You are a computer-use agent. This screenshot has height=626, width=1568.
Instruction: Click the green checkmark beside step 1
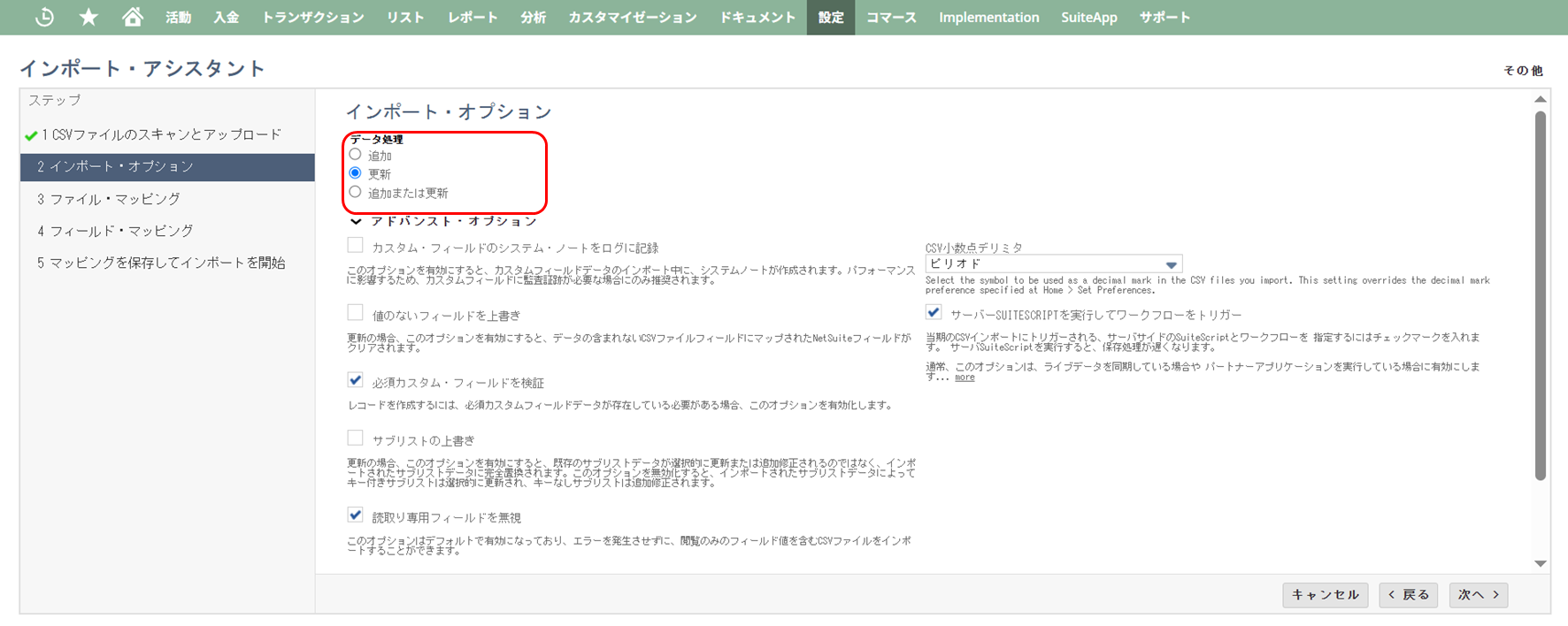click(31, 135)
